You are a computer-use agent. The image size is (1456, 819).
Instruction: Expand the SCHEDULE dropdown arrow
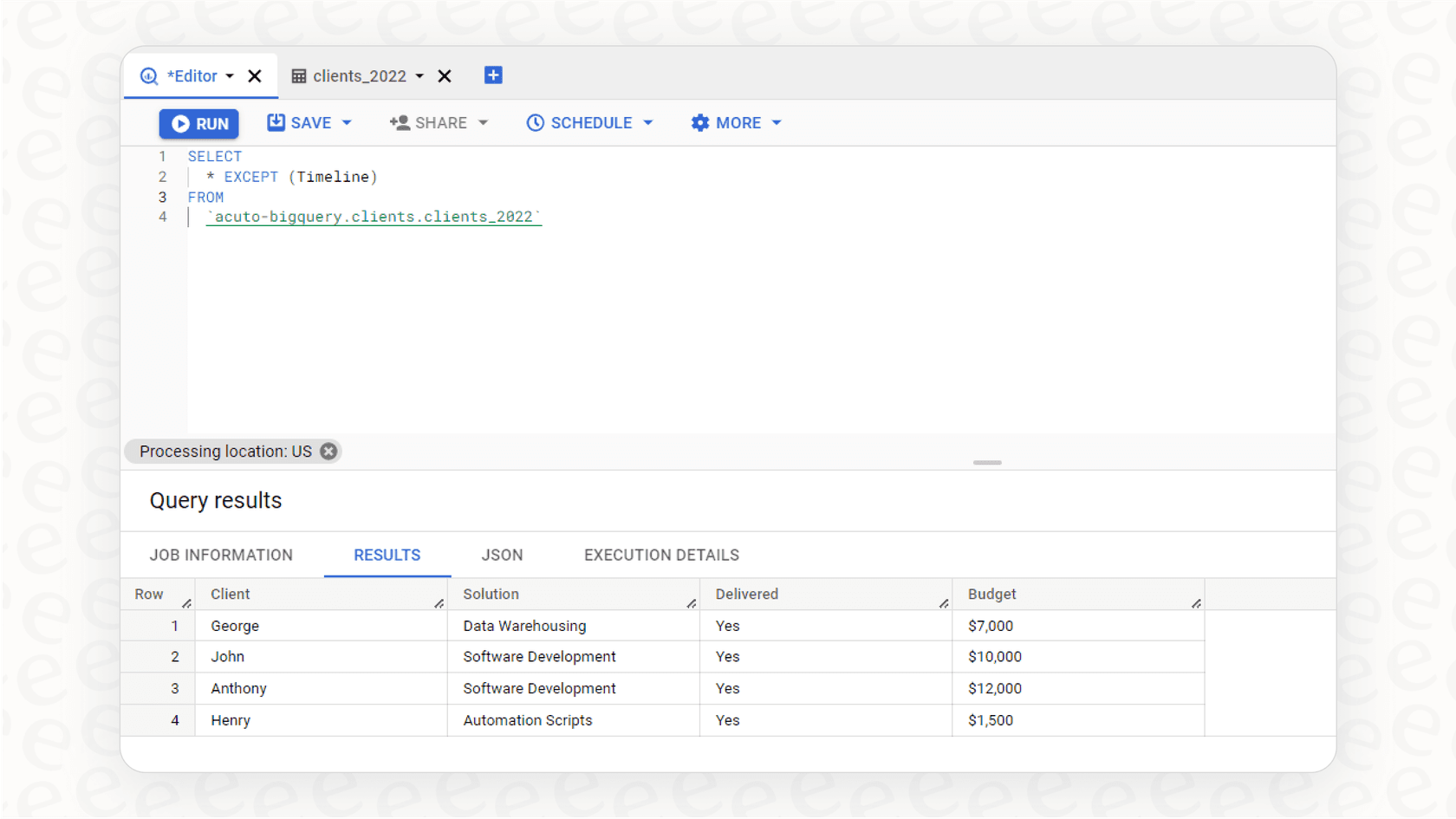tap(648, 122)
